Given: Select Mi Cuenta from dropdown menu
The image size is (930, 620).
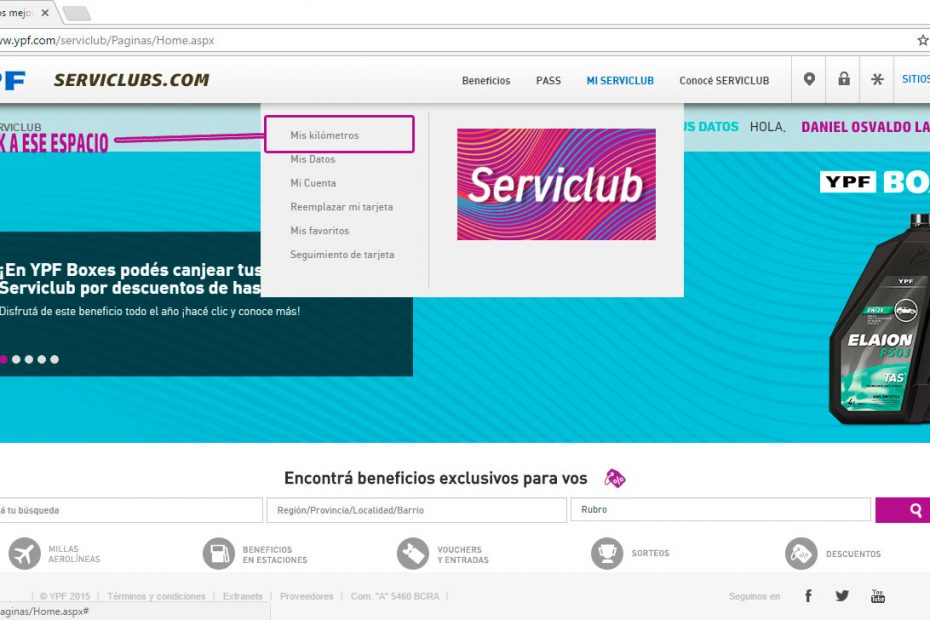Looking at the screenshot, I should pos(313,183).
